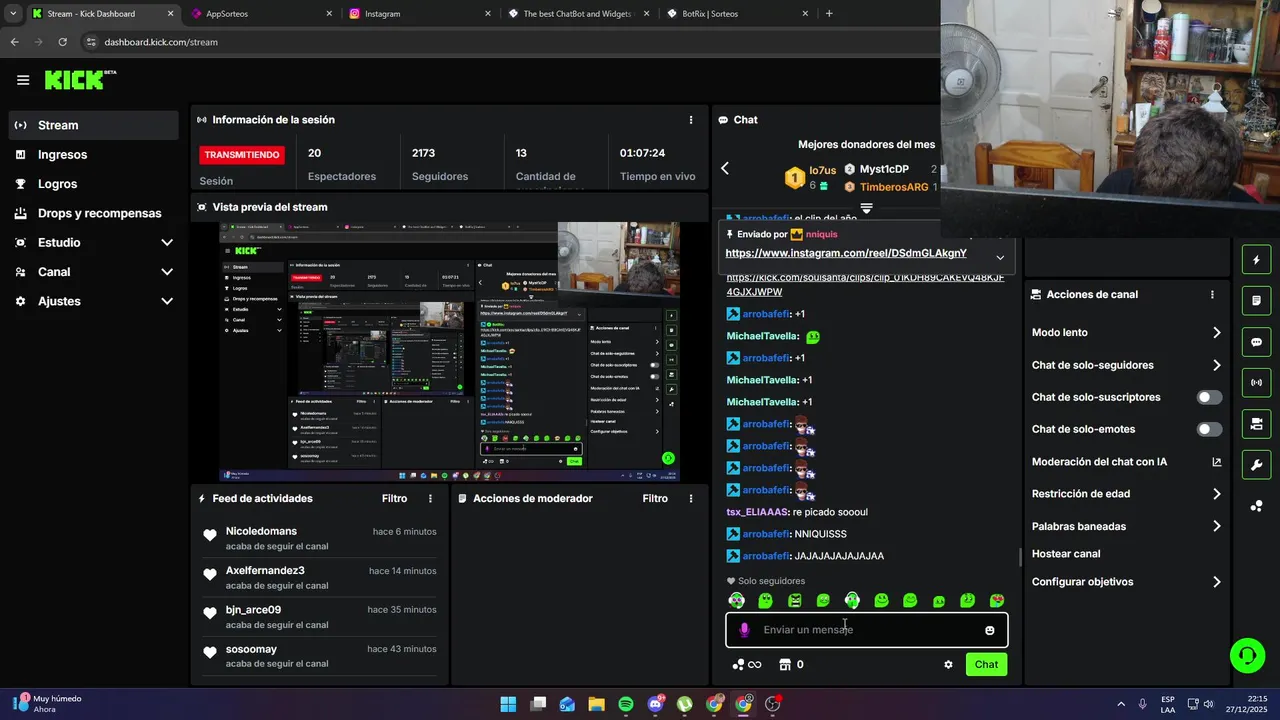Focus the Enviar un mensaje input

click(866, 630)
